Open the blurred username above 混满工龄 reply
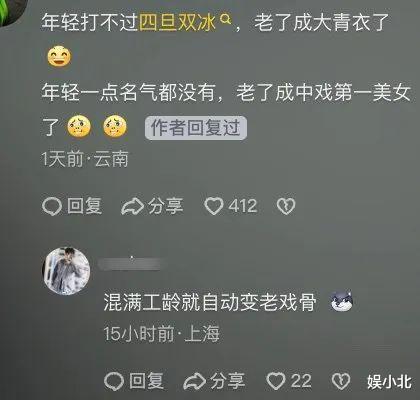420x400 pixels. click(130, 264)
